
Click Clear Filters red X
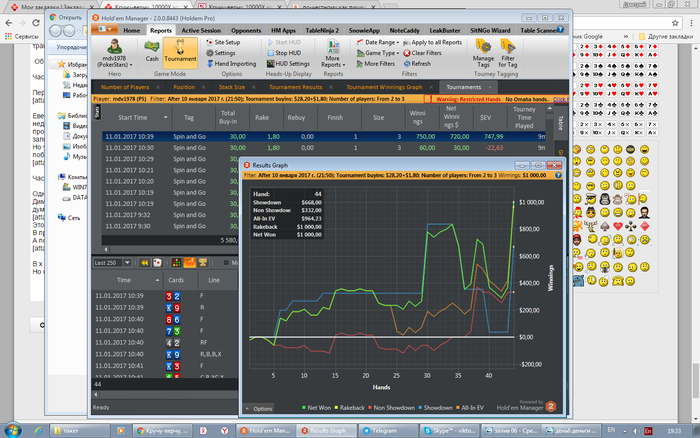coord(422,53)
